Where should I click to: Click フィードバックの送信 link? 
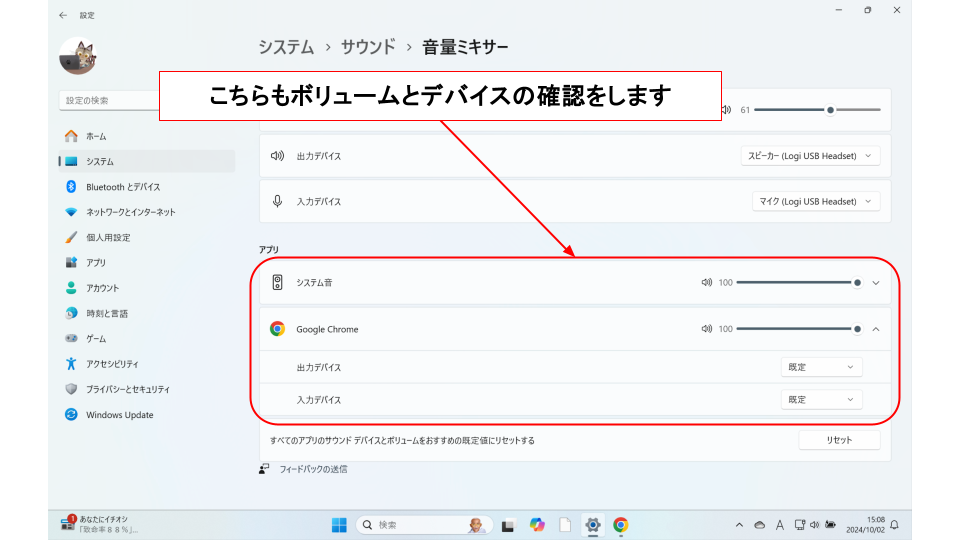312,469
